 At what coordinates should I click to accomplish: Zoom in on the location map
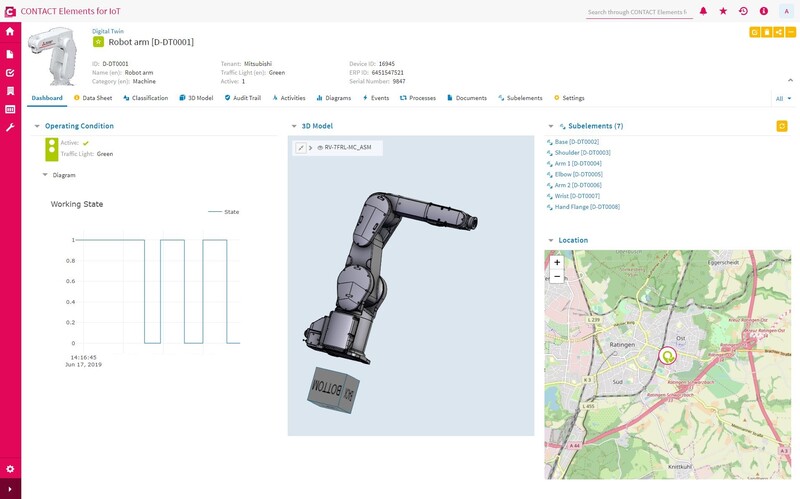pyautogui.click(x=557, y=262)
